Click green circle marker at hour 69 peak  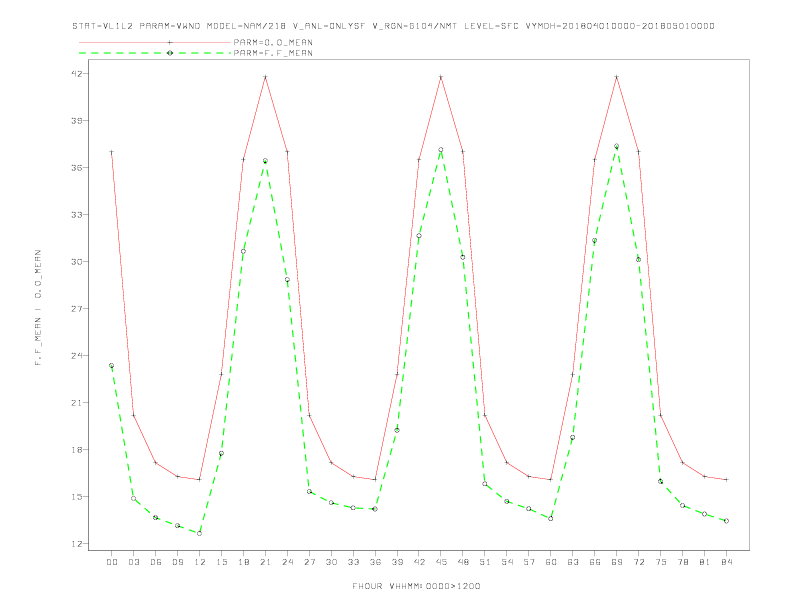617,146
